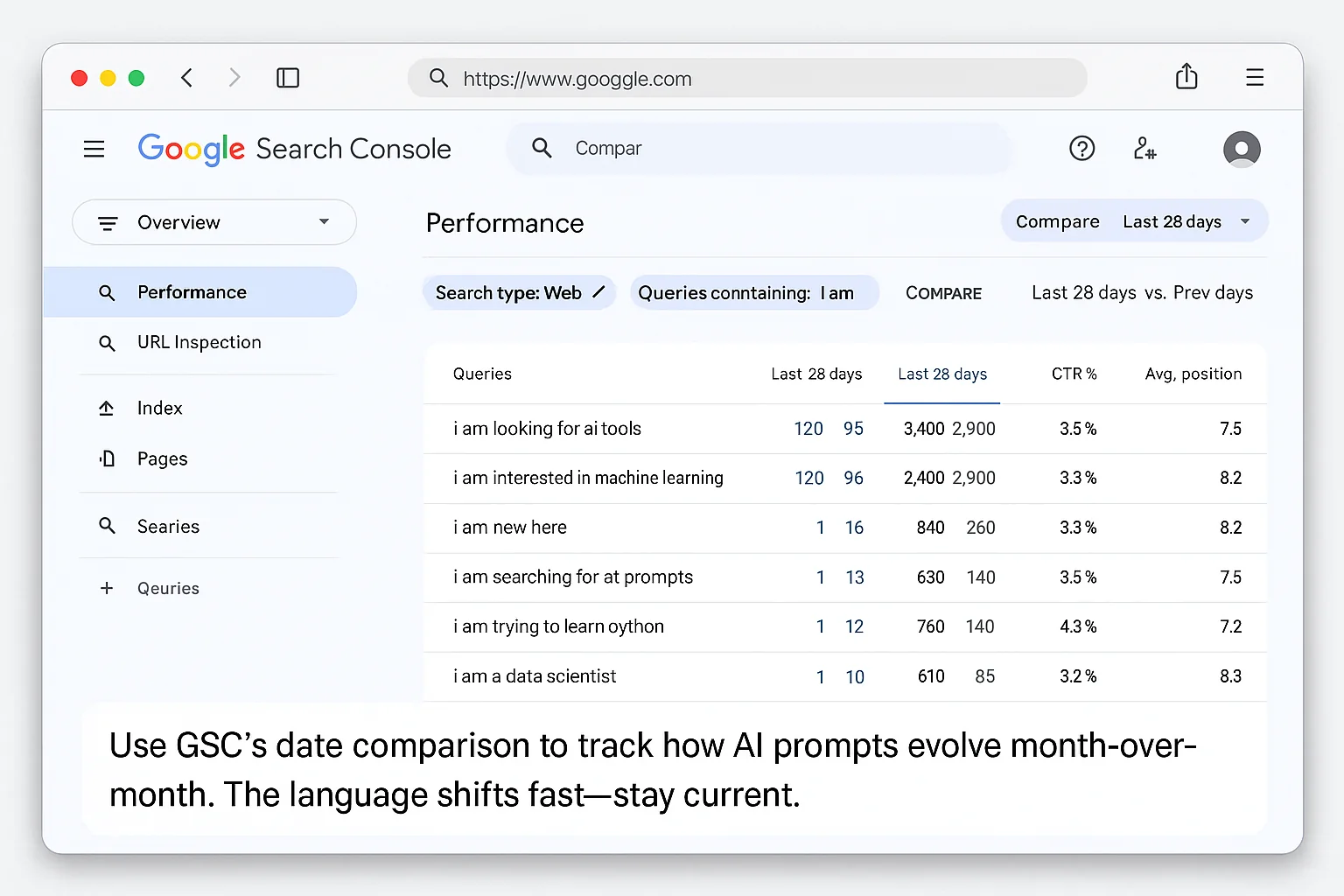The image size is (1344, 896).
Task: Click the add user icon in top bar
Action: [1145, 149]
